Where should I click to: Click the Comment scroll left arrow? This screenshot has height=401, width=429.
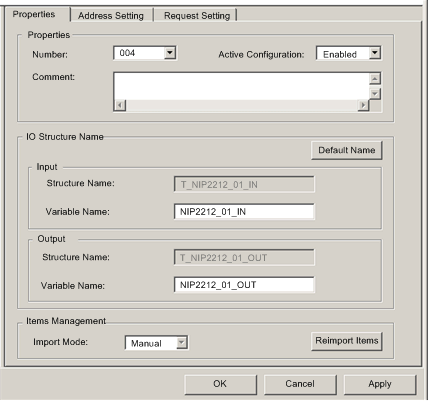(x=120, y=105)
